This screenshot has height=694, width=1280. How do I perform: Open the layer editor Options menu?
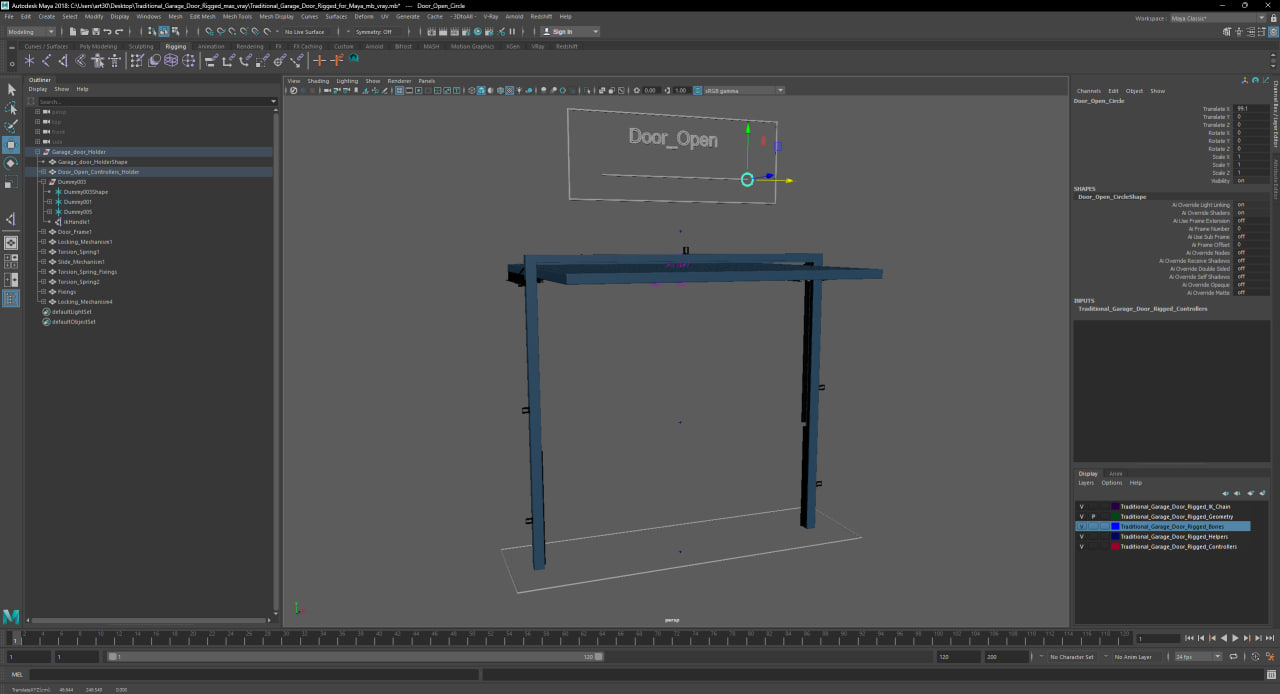pyautogui.click(x=1112, y=483)
